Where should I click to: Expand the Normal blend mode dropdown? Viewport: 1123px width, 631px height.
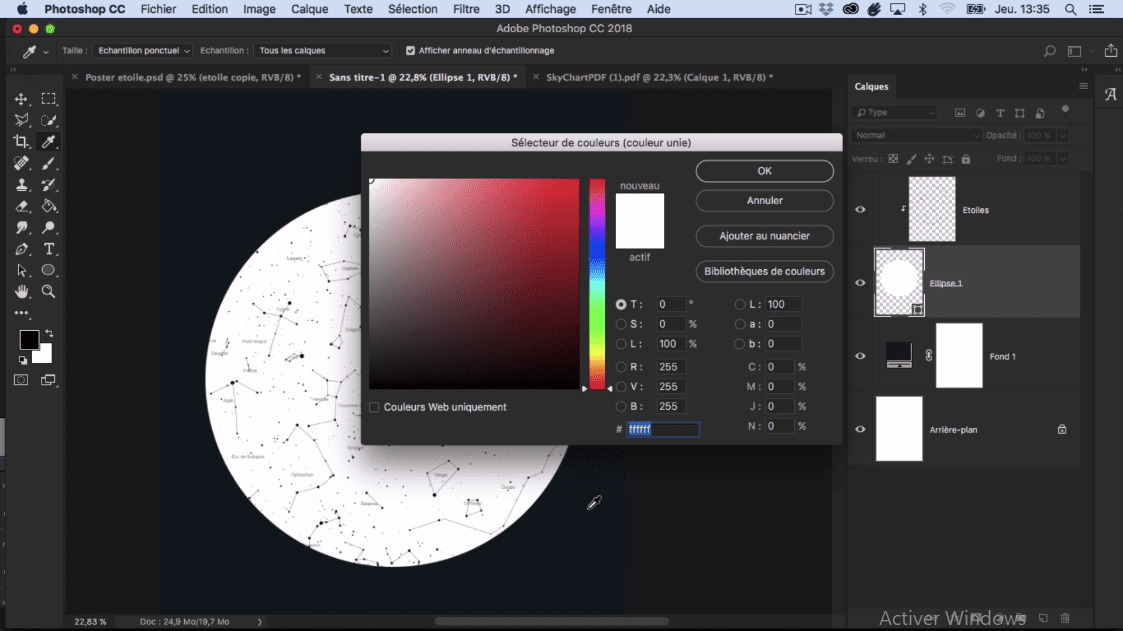coord(918,135)
